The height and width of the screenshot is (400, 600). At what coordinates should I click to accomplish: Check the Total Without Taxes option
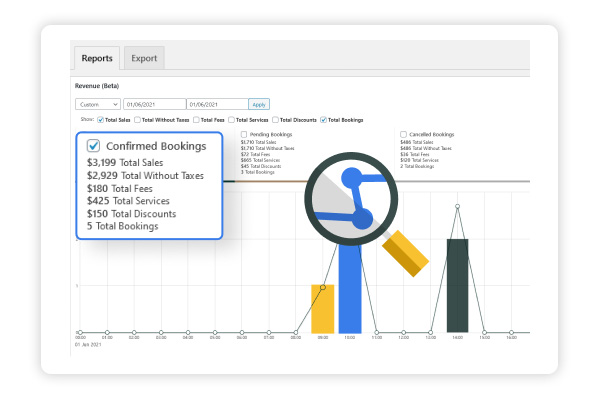[138, 120]
